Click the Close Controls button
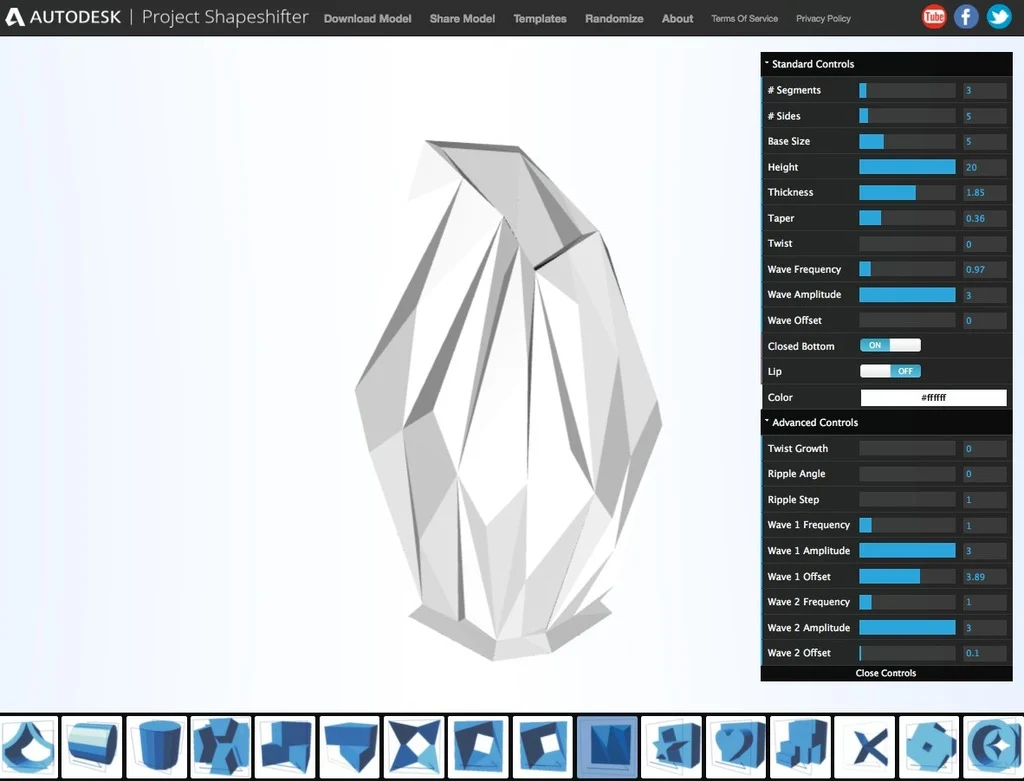Image resolution: width=1024 pixels, height=781 pixels. click(886, 673)
